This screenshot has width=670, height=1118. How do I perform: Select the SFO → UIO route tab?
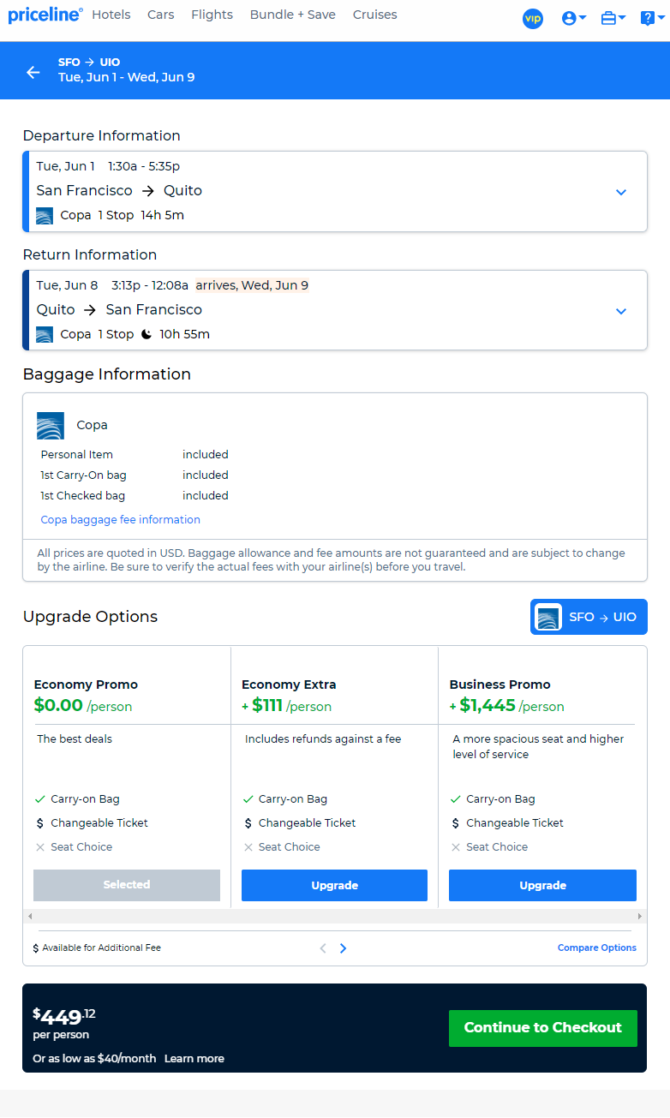(589, 617)
